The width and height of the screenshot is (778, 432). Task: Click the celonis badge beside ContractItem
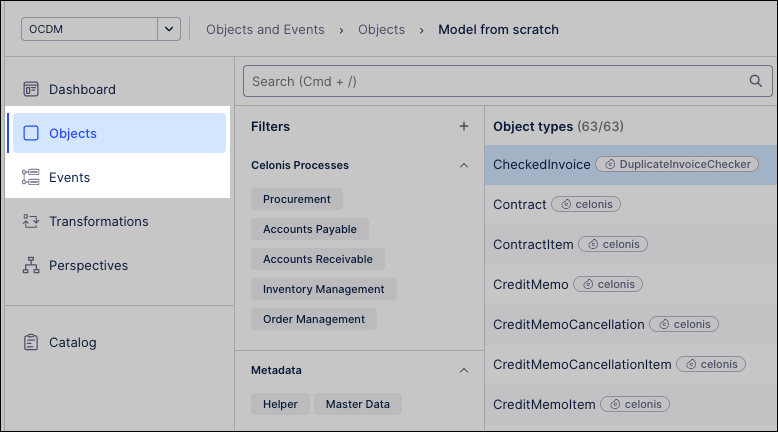tap(613, 245)
